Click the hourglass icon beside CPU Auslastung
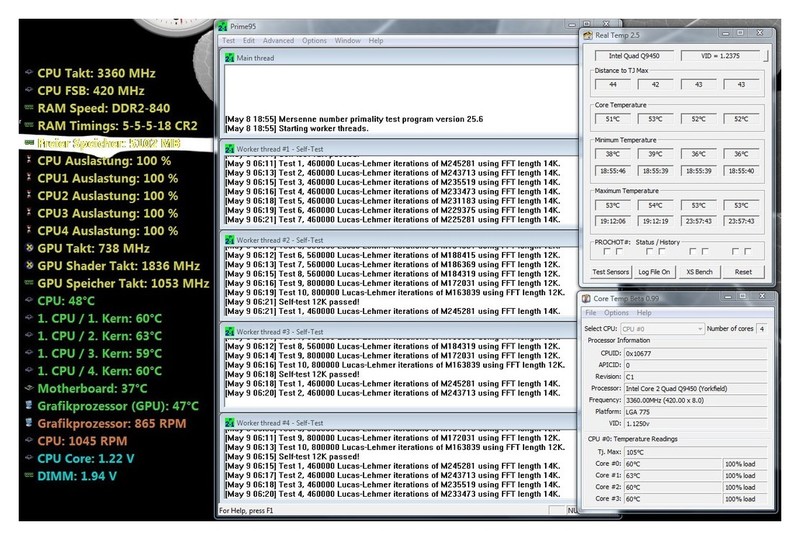The height and width of the screenshot is (540, 800). tap(29, 160)
